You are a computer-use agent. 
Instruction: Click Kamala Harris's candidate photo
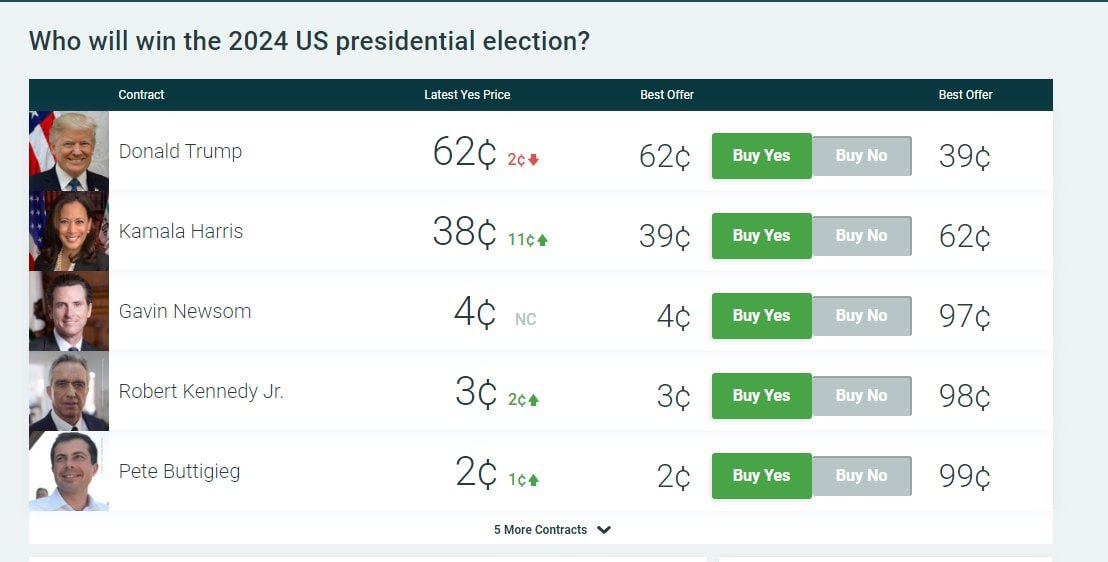[x=68, y=231]
